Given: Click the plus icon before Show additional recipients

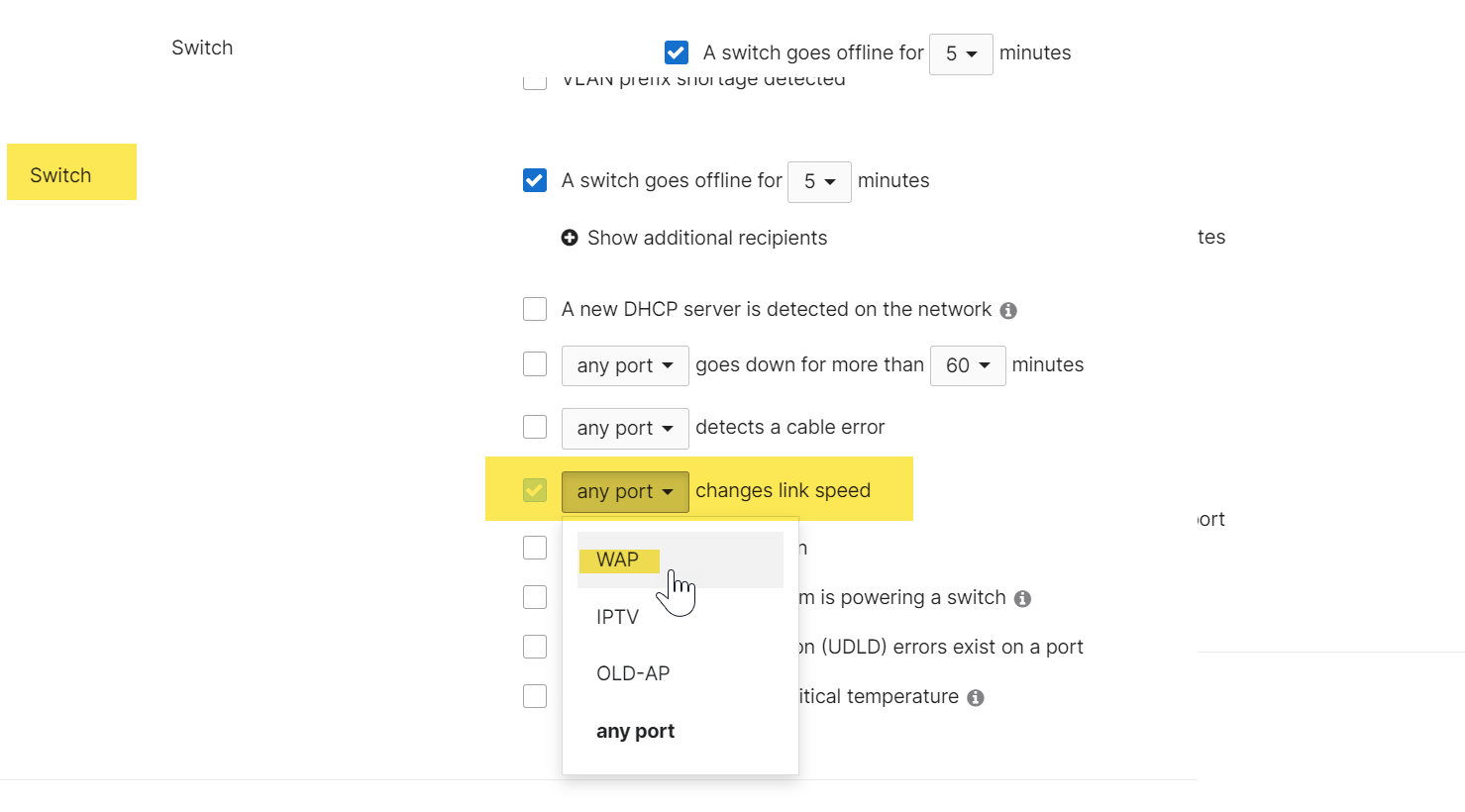Looking at the screenshot, I should pos(570,238).
